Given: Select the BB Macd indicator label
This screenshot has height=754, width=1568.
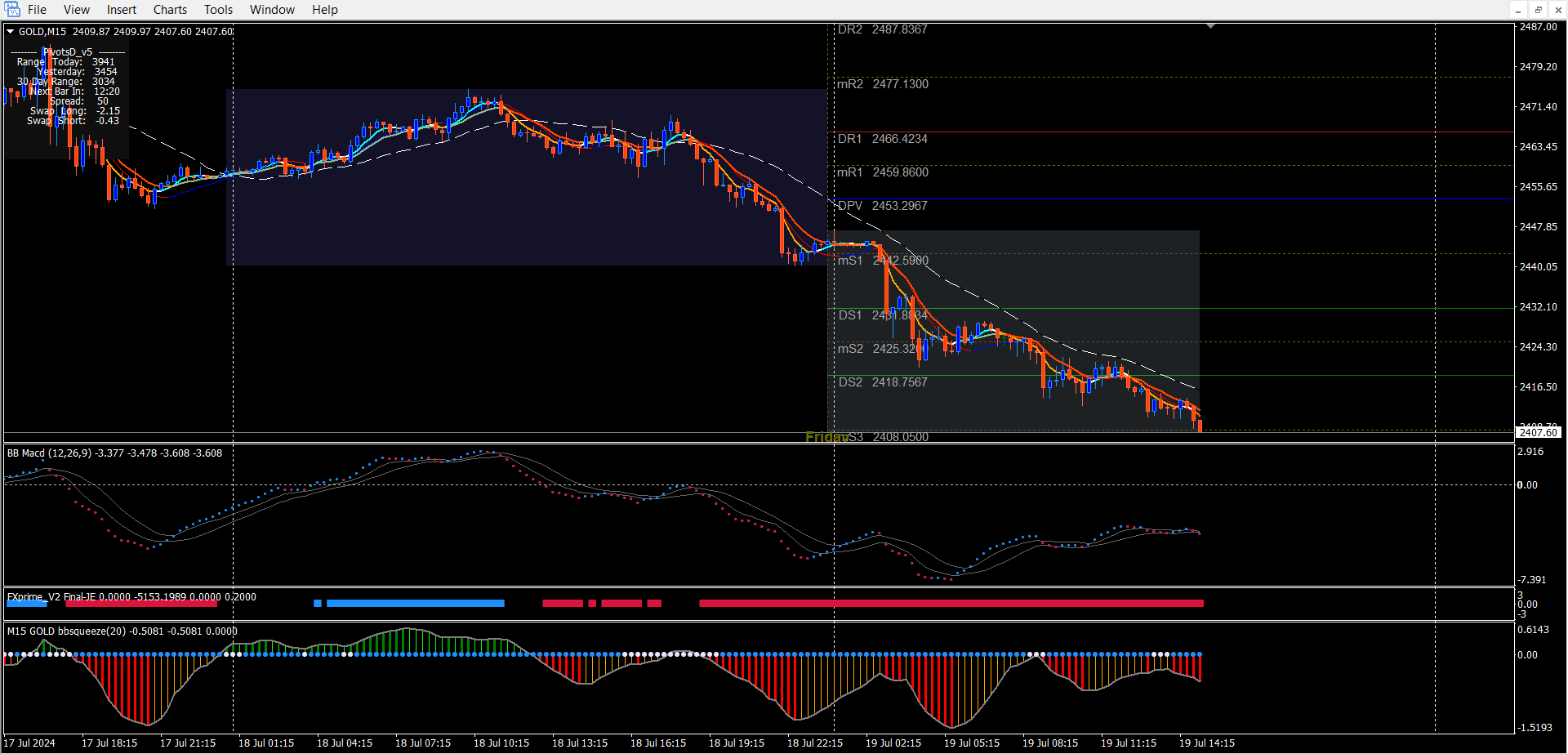Looking at the screenshot, I should (114, 453).
